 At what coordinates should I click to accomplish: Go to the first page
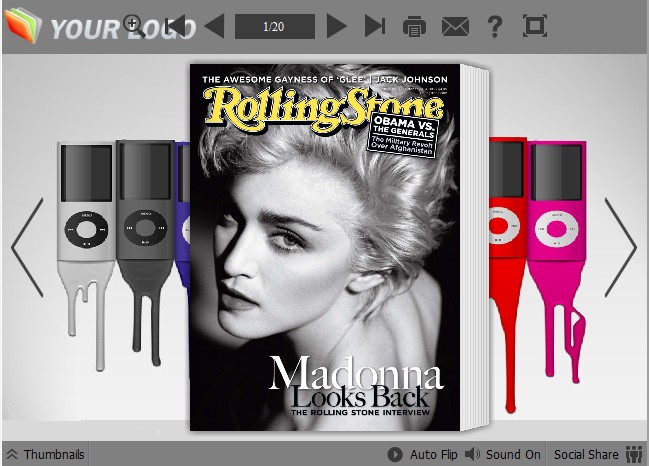(176, 26)
